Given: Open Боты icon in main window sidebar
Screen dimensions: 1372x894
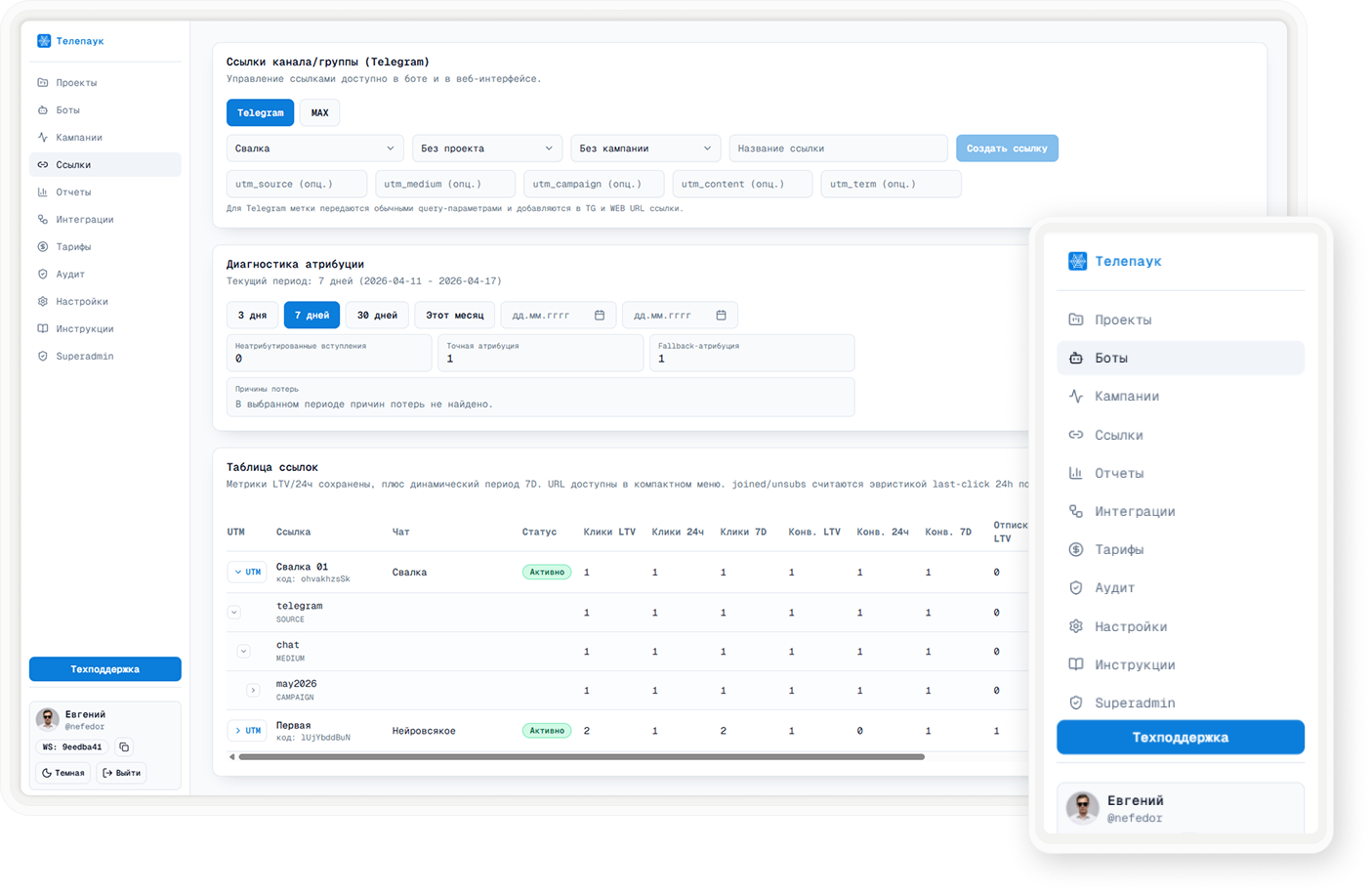Looking at the screenshot, I should (x=43, y=110).
